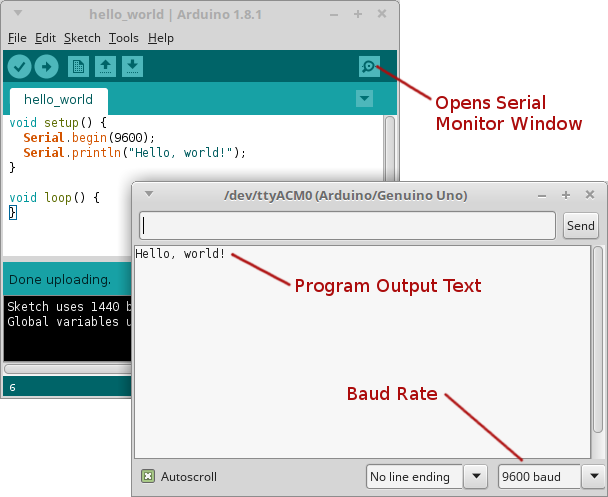
Task: Click the Sketch uses 1440 console line
Action: (x=69, y=307)
